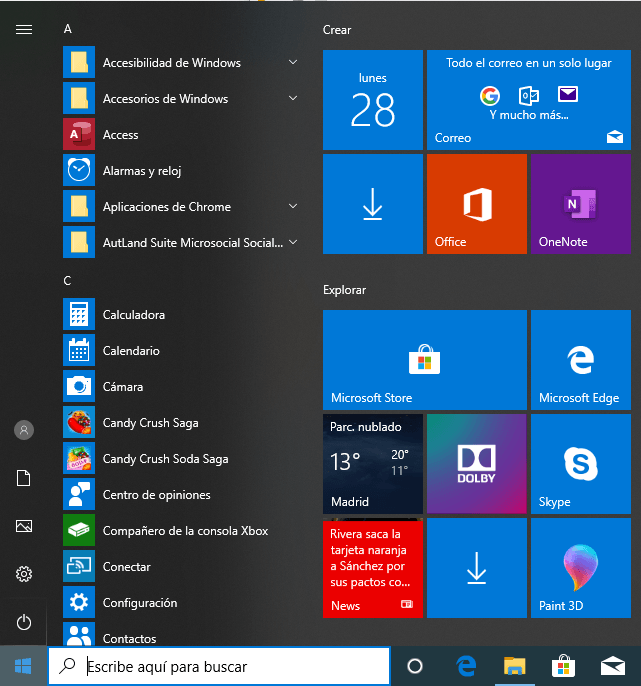The height and width of the screenshot is (686, 641).
Task: Open Documents icon in the left sidebar
Action: pos(24,478)
